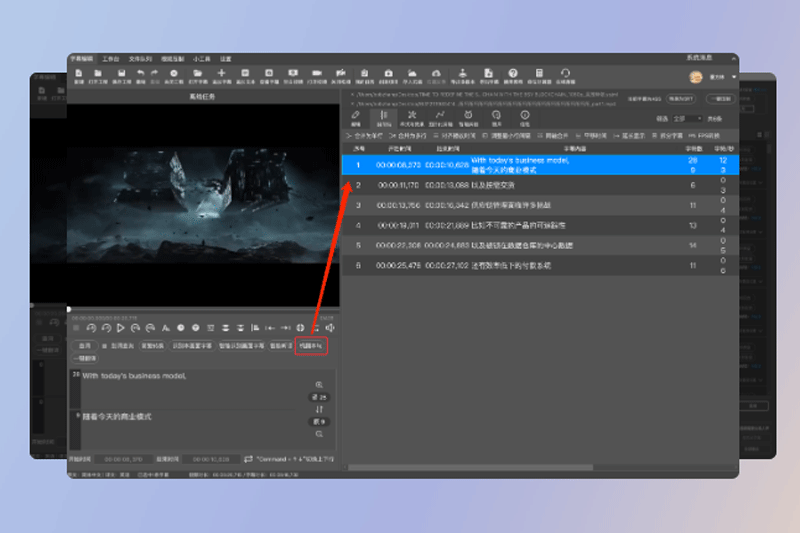Click the Save project floppy-disk icon

120,74
